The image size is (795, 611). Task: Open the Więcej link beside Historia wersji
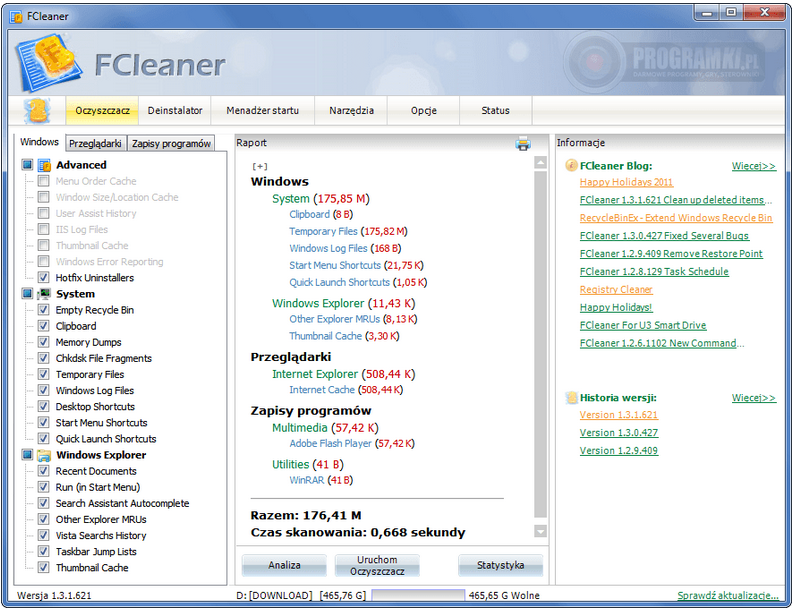point(753,398)
